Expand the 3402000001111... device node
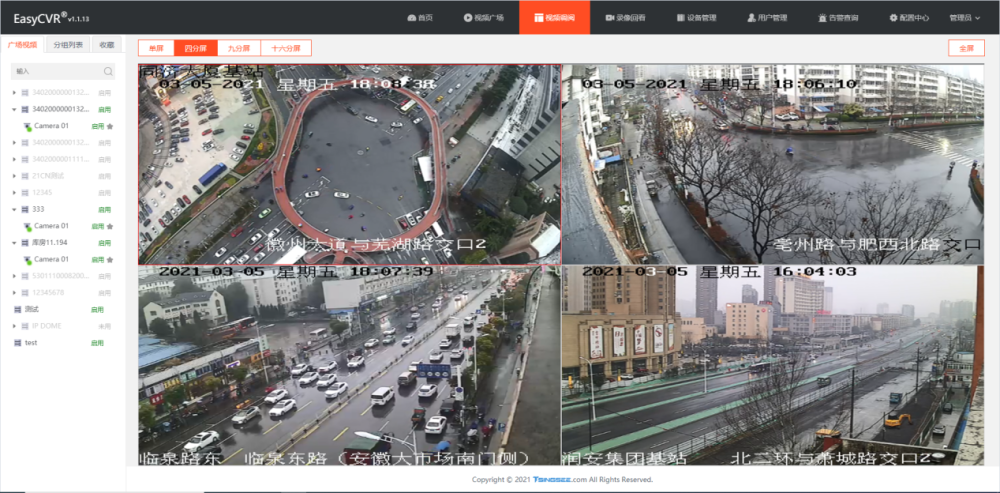The image size is (1000, 493). [15, 159]
